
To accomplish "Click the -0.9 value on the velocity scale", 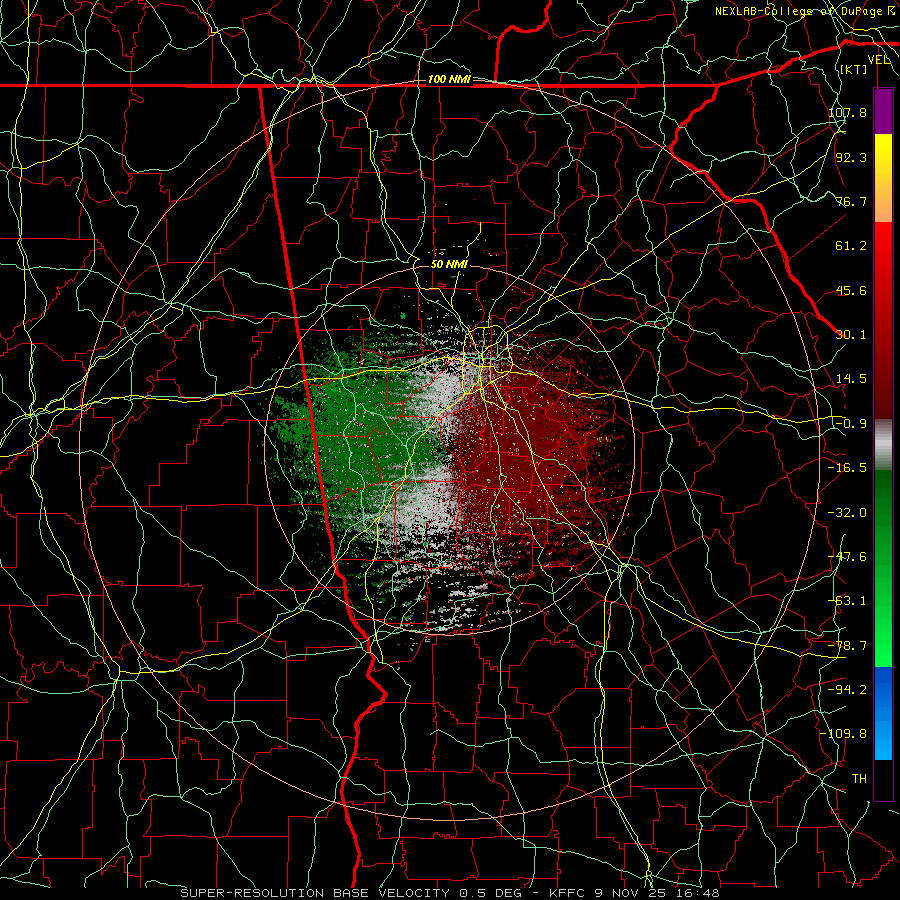I will 851,424.
